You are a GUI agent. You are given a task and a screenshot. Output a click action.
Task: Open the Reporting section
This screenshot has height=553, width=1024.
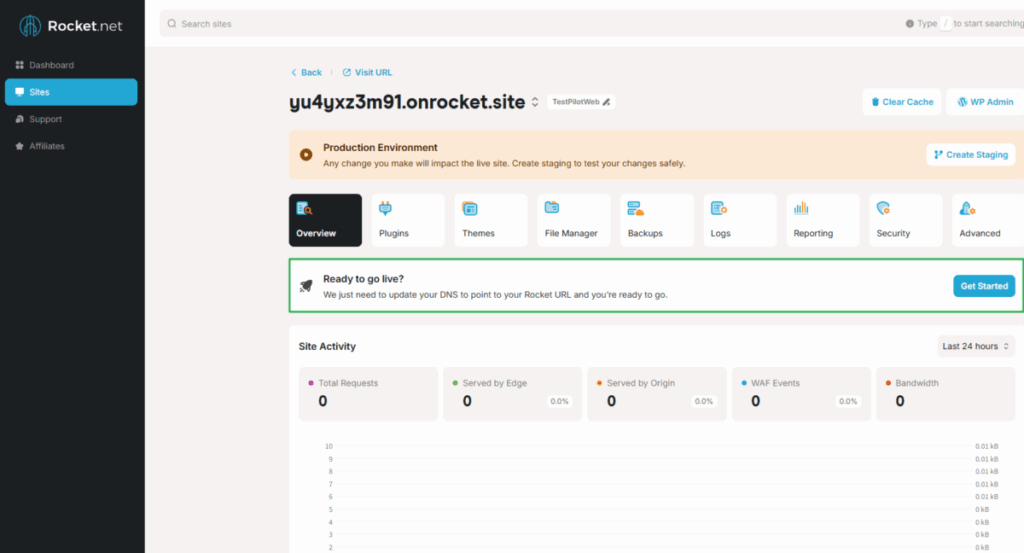pos(822,220)
